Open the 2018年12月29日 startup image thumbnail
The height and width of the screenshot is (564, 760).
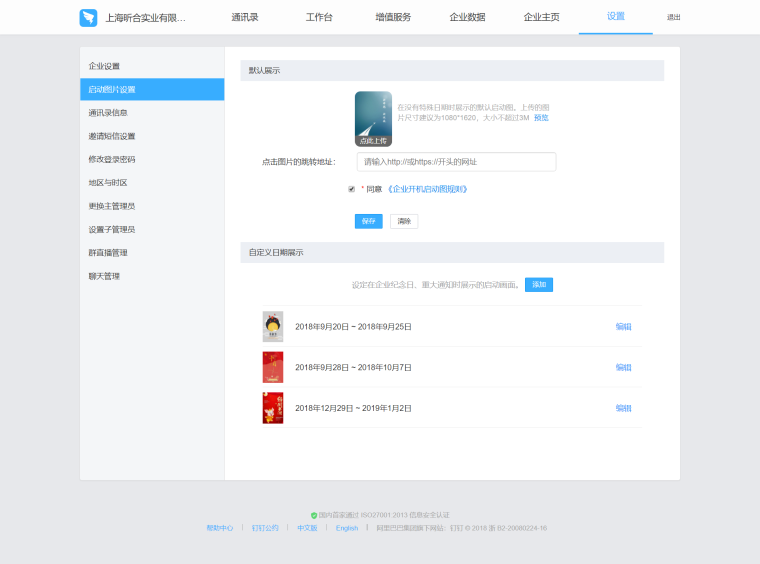point(273,408)
